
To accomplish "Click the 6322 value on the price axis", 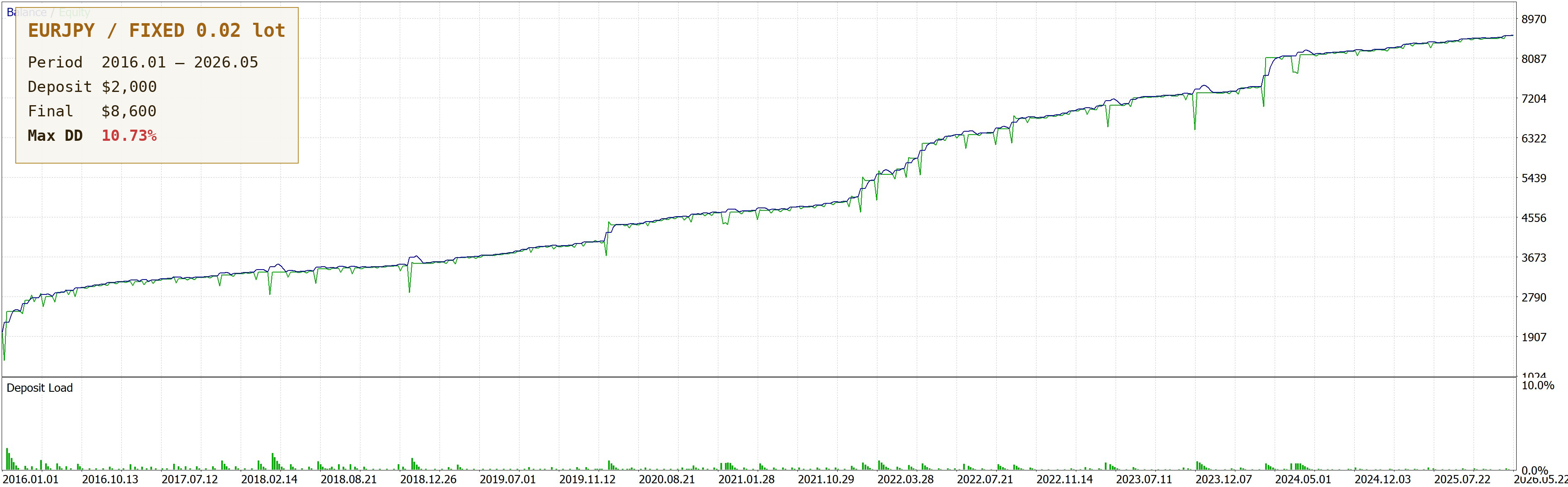I will (x=1534, y=138).
